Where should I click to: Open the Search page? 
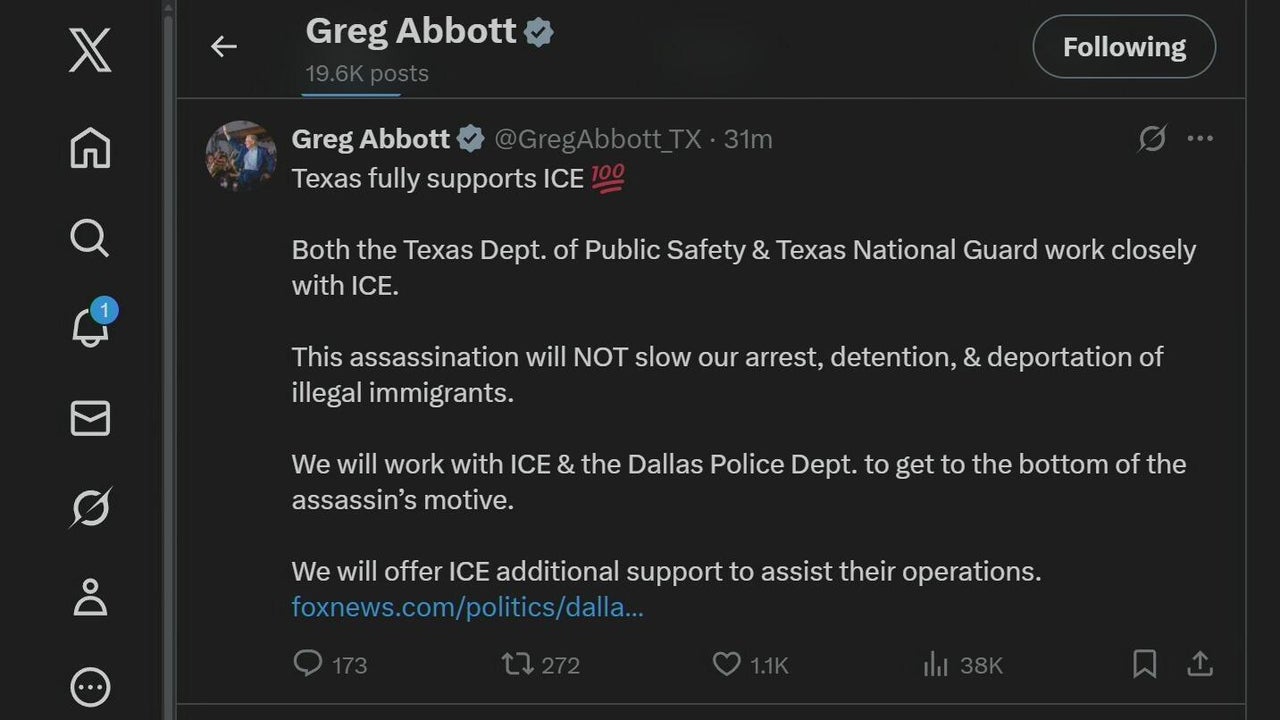[90, 238]
